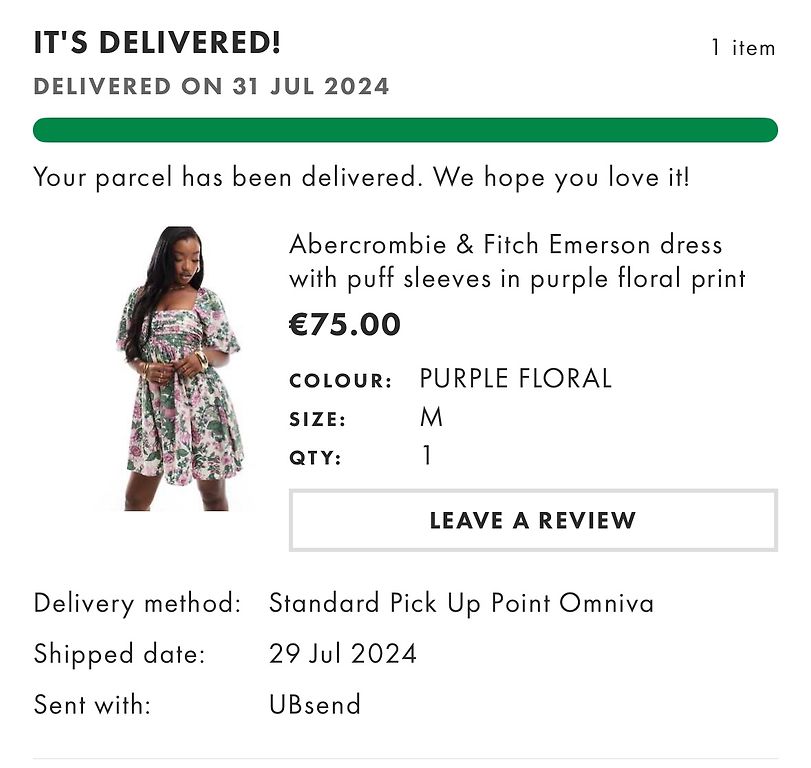Viewport: 811px width, 768px height.
Task: Click the green delivery progress bar
Action: (x=405, y=130)
